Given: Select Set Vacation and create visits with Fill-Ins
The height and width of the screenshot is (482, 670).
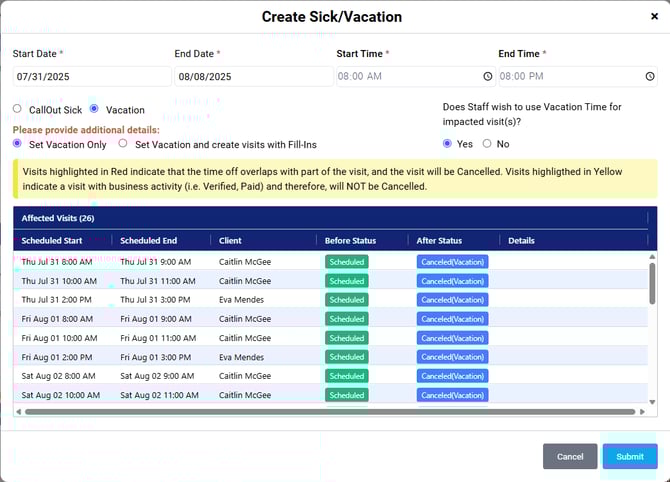Looking at the screenshot, I should pyautogui.click(x=123, y=144).
